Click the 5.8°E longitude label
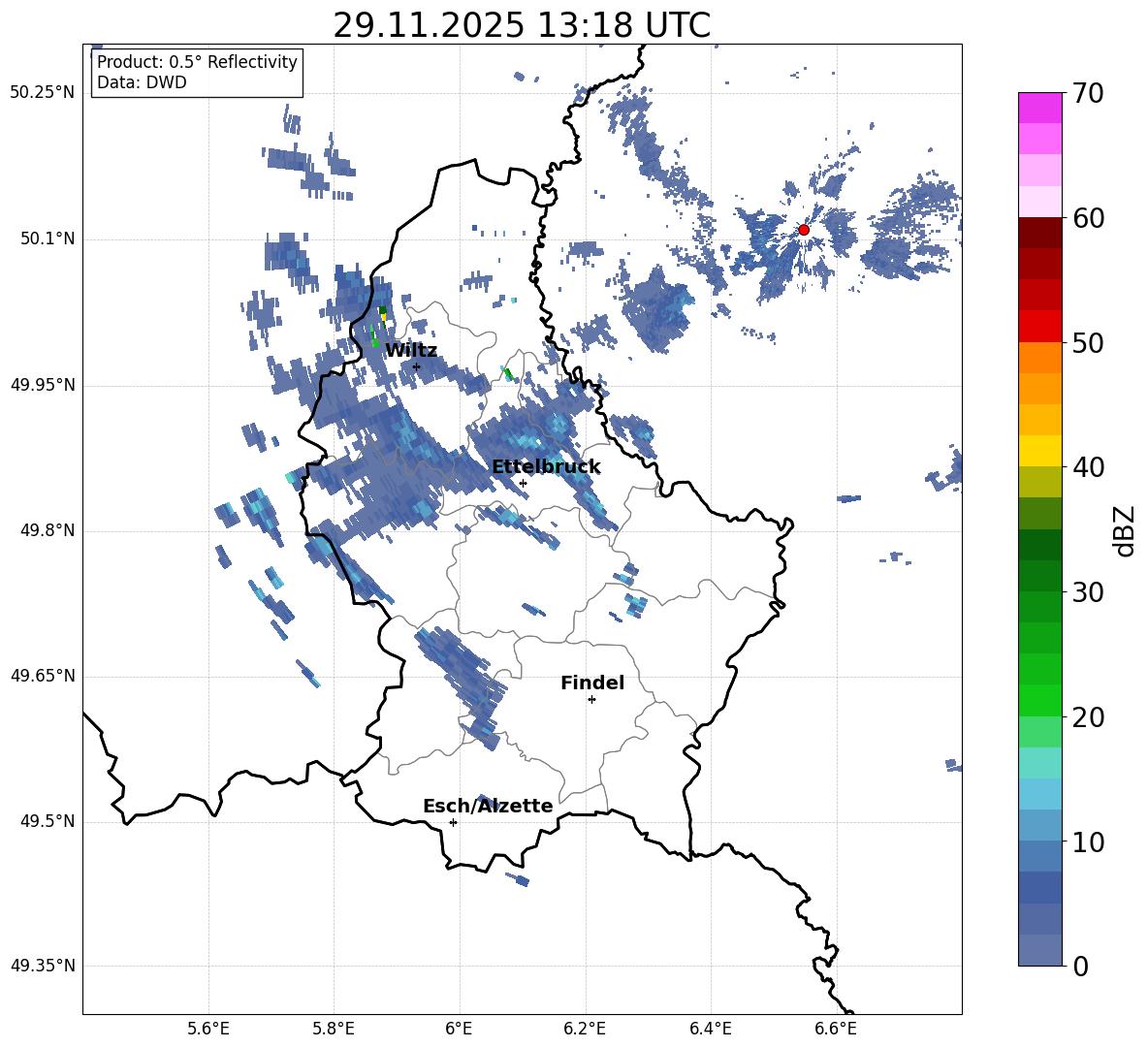 [334, 1029]
